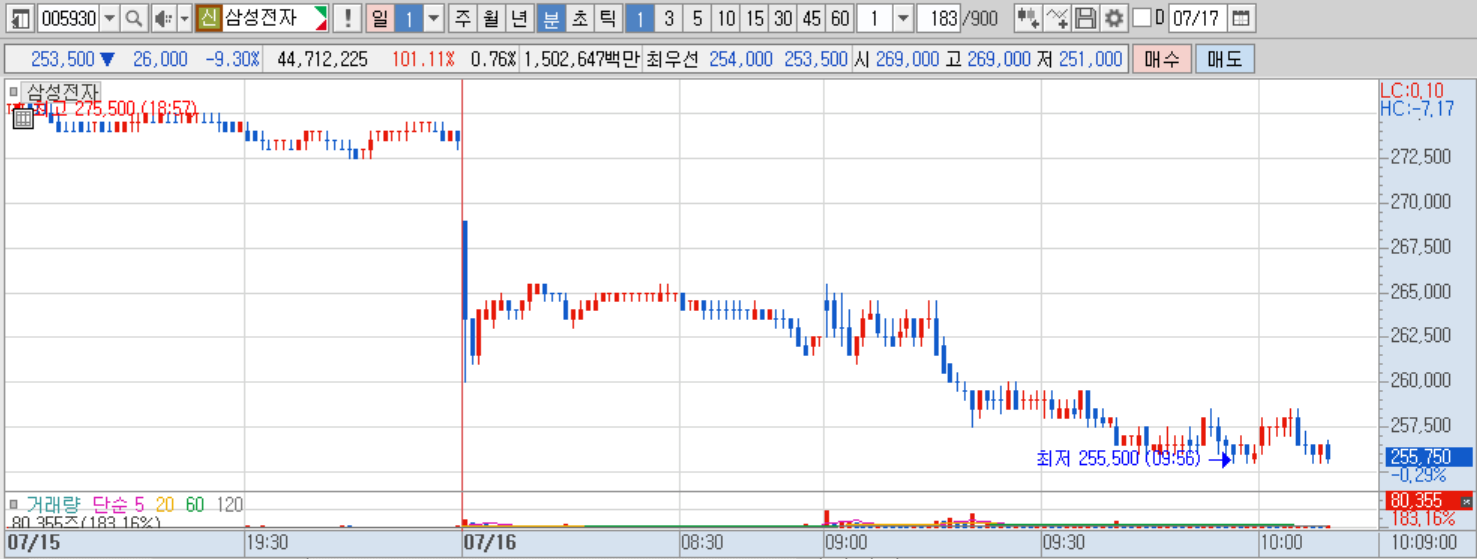
Task: Select the 틱 tick period toggle
Action: tap(607, 18)
